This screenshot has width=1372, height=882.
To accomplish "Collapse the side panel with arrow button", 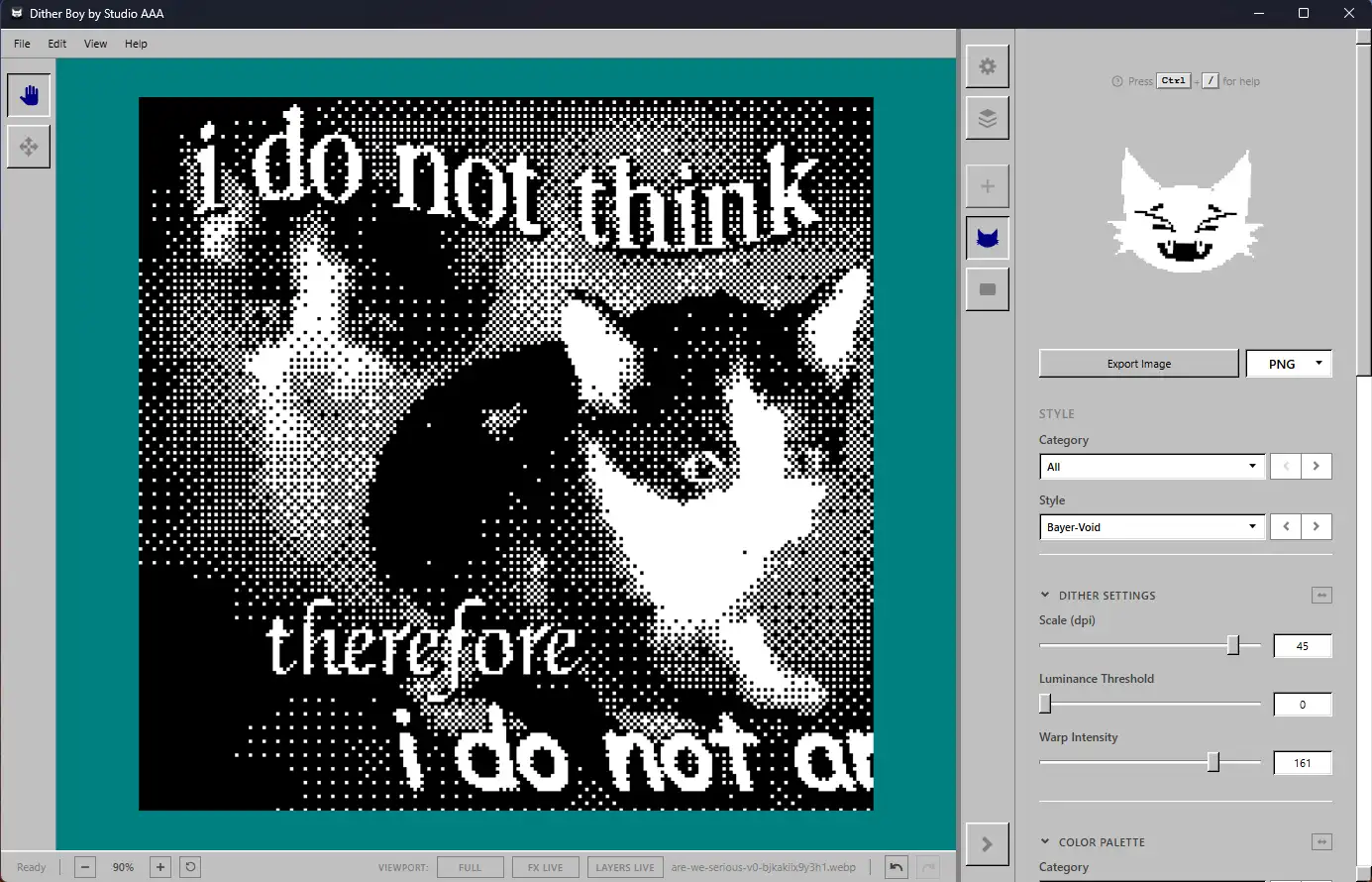I will 988,844.
